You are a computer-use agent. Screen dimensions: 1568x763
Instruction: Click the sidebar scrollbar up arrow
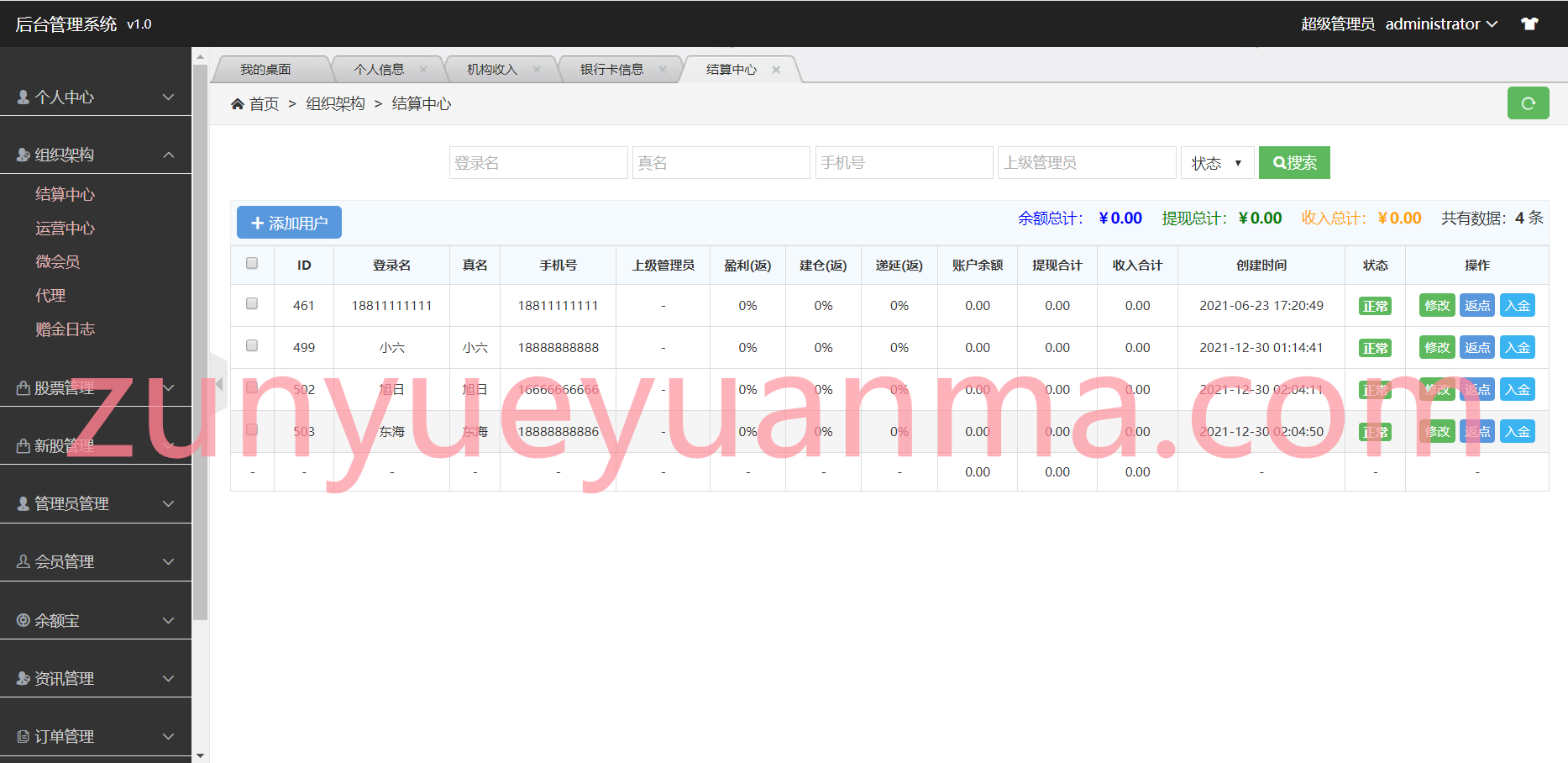click(200, 56)
